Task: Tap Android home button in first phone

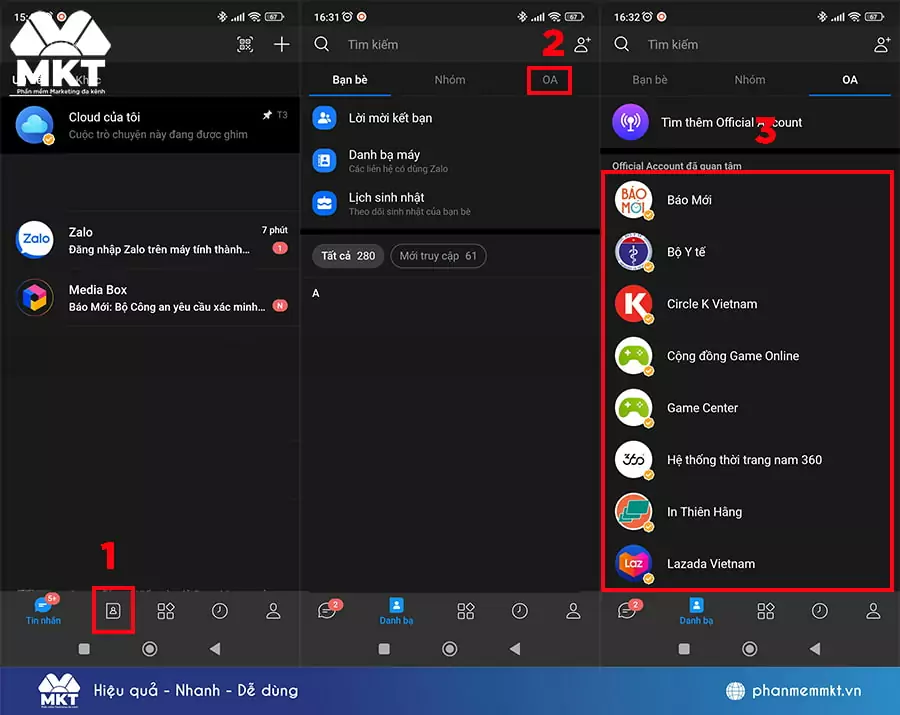Action: click(x=150, y=649)
